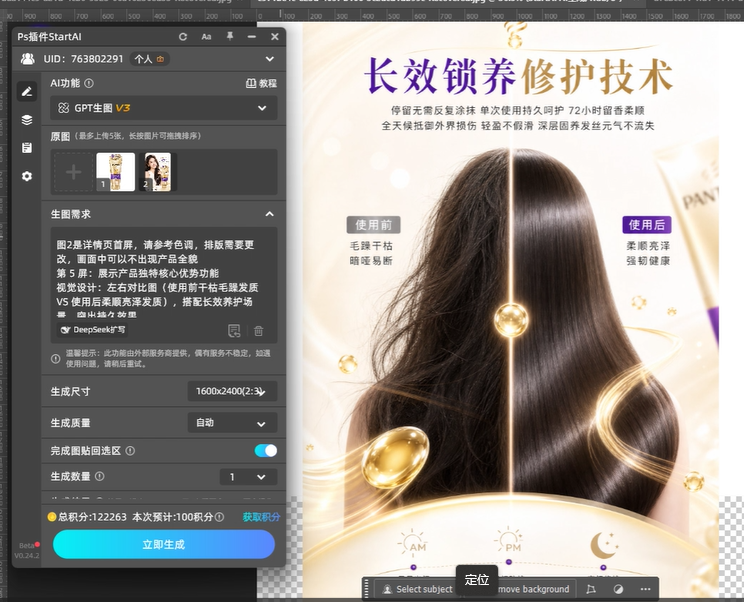This screenshot has width=744, height=602.
Task: Open the layers stack sidebar icon
Action: (27, 120)
